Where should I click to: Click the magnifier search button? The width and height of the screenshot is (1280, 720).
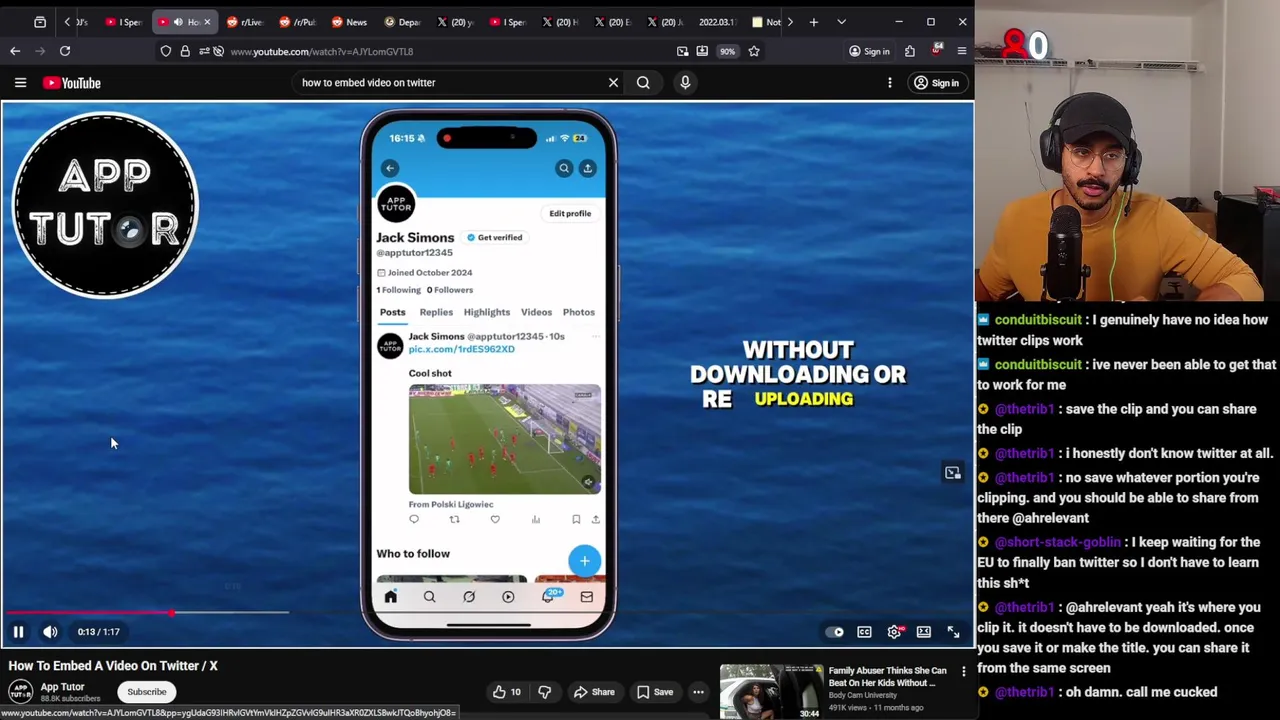point(643,83)
